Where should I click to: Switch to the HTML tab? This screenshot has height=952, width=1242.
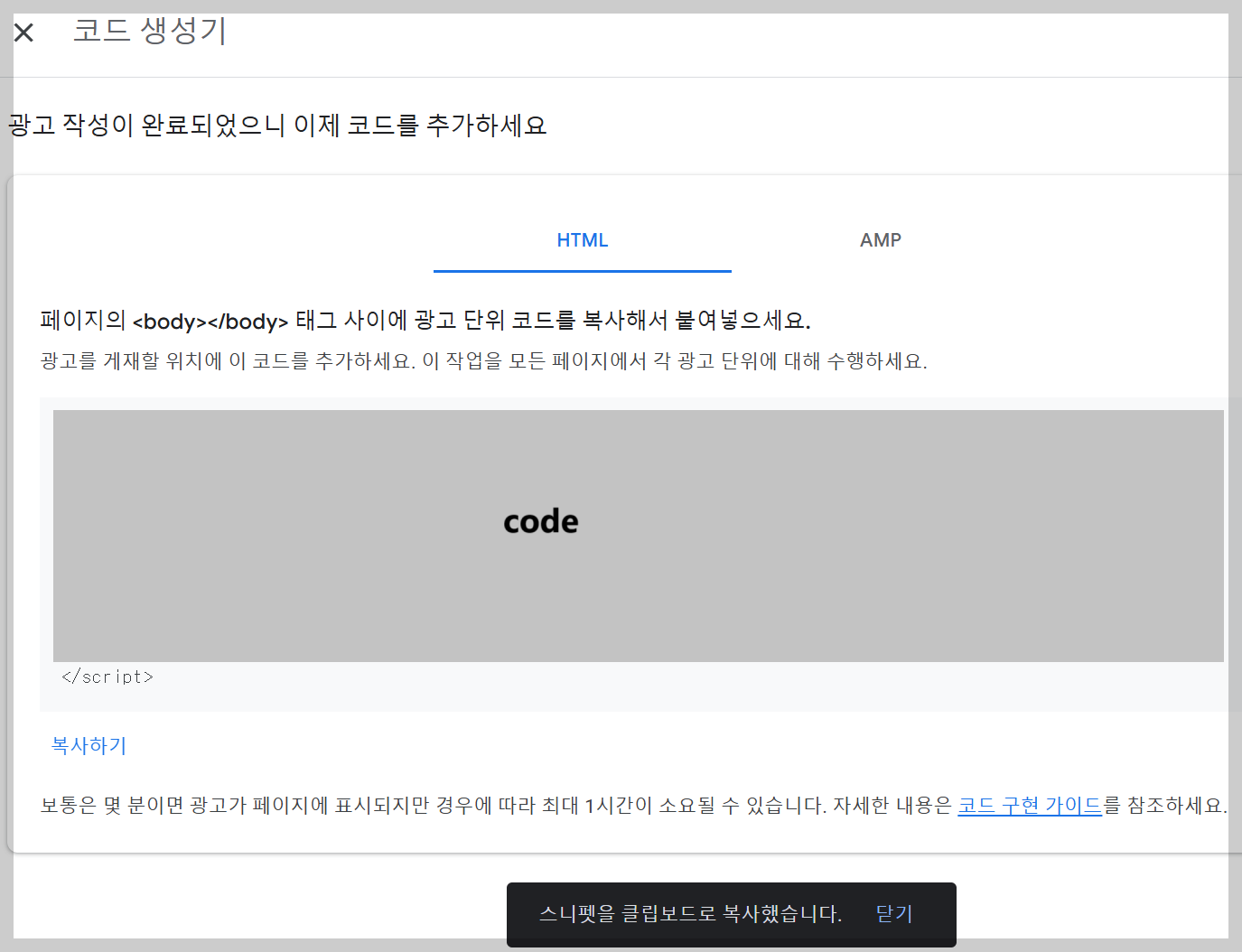click(583, 240)
